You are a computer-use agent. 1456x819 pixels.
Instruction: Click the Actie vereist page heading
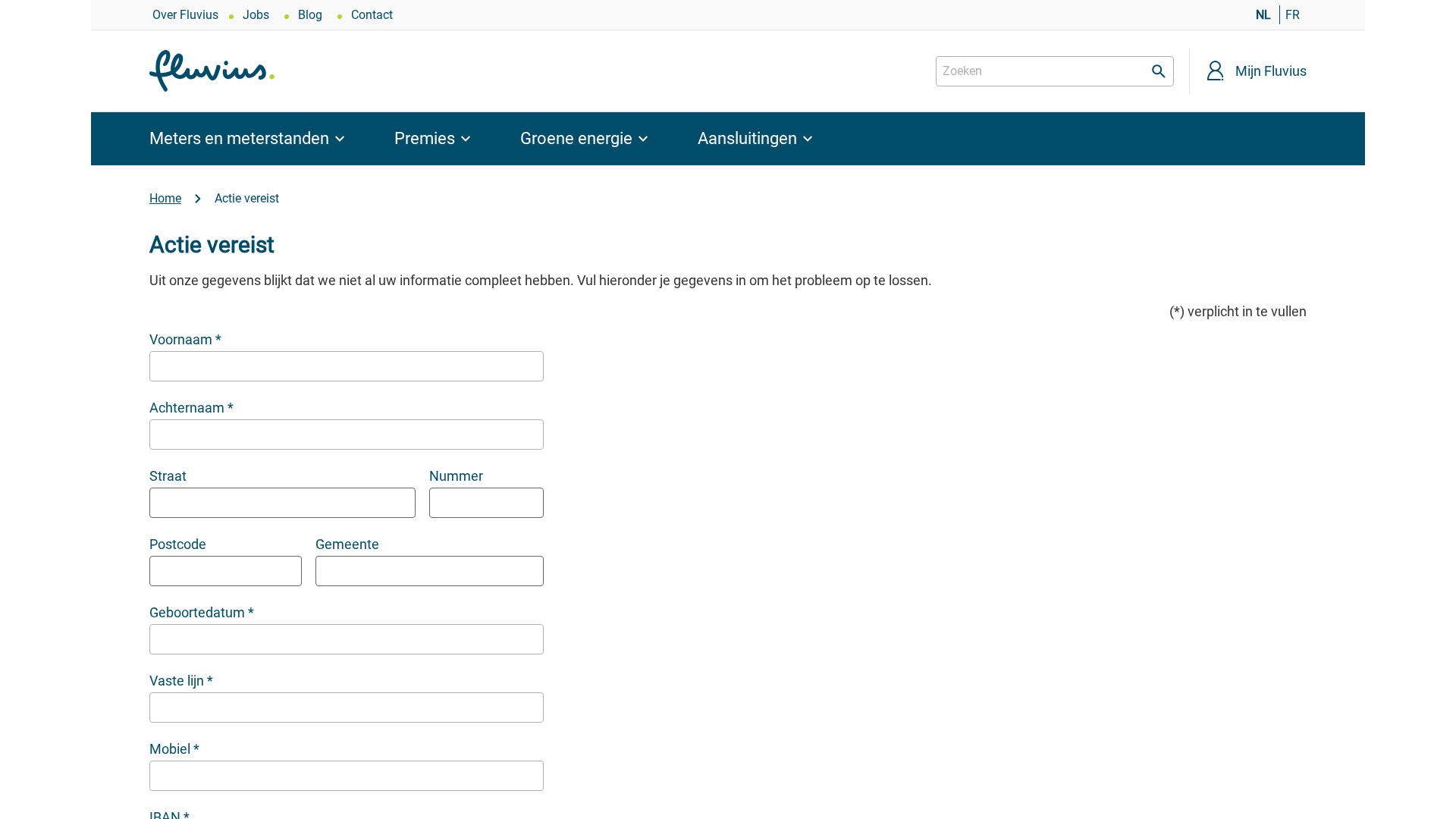[x=212, y=245]
